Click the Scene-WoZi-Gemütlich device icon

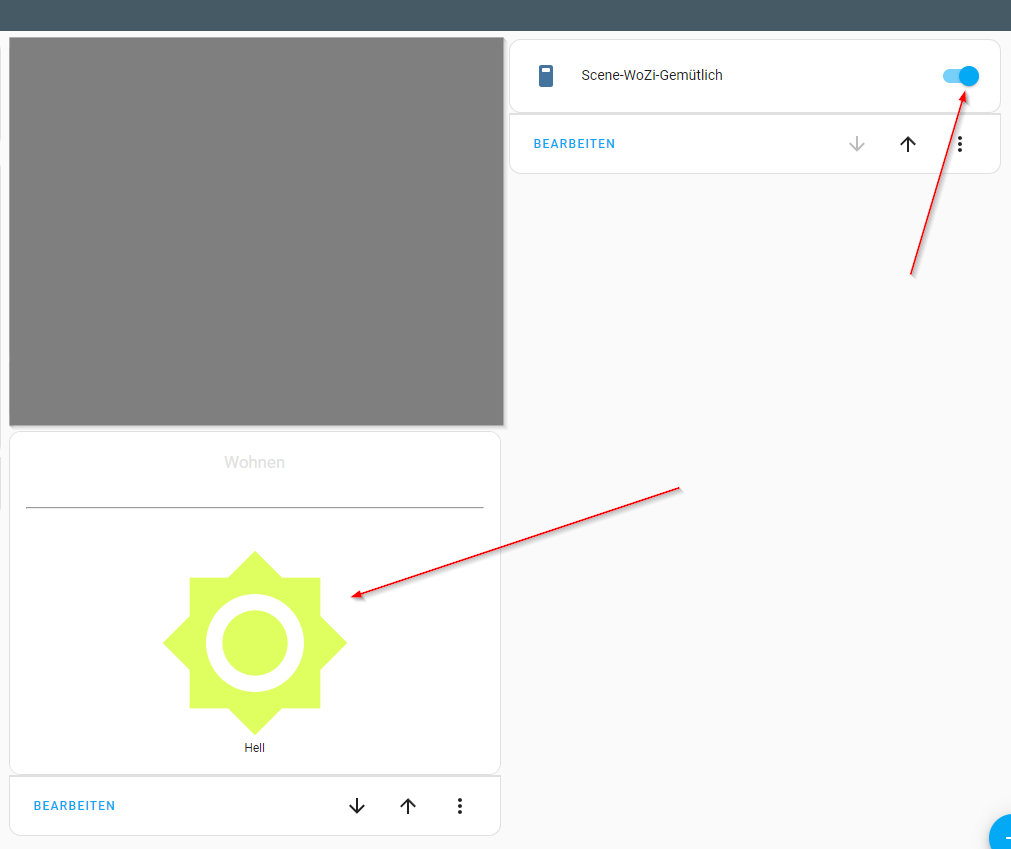click(545, 75)
